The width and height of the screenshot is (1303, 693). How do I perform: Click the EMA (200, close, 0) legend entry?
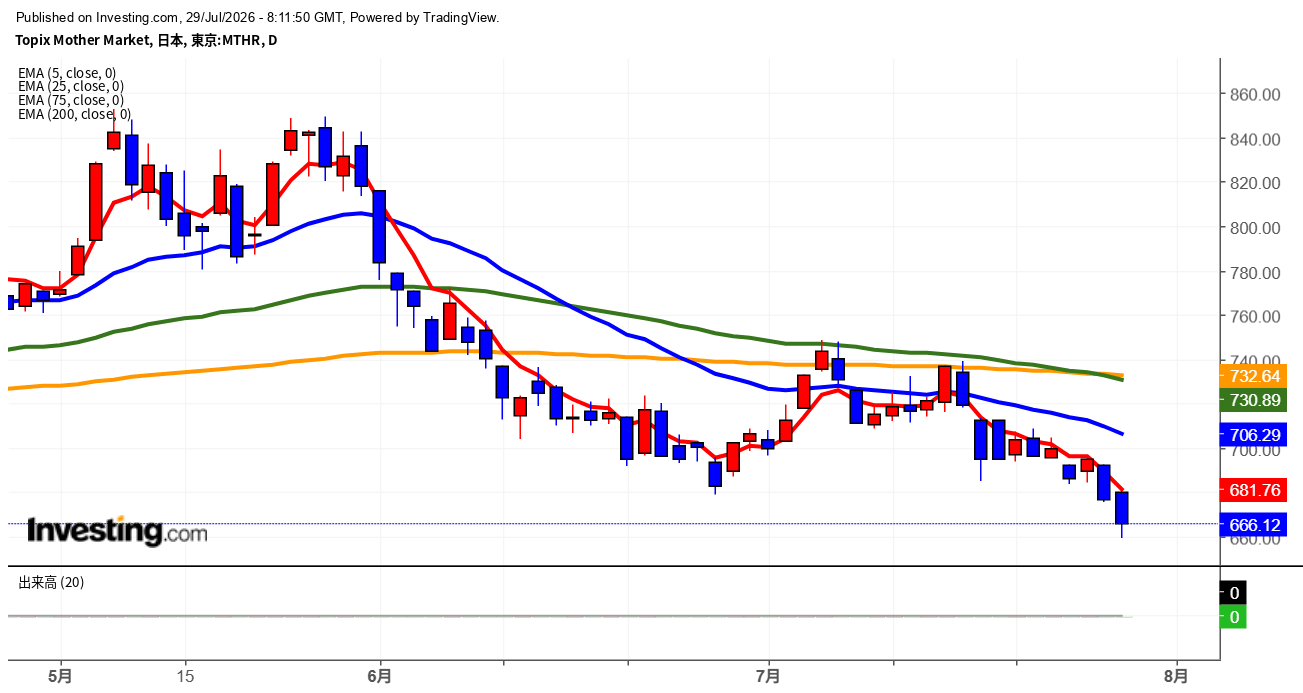[x=74, y=114]
